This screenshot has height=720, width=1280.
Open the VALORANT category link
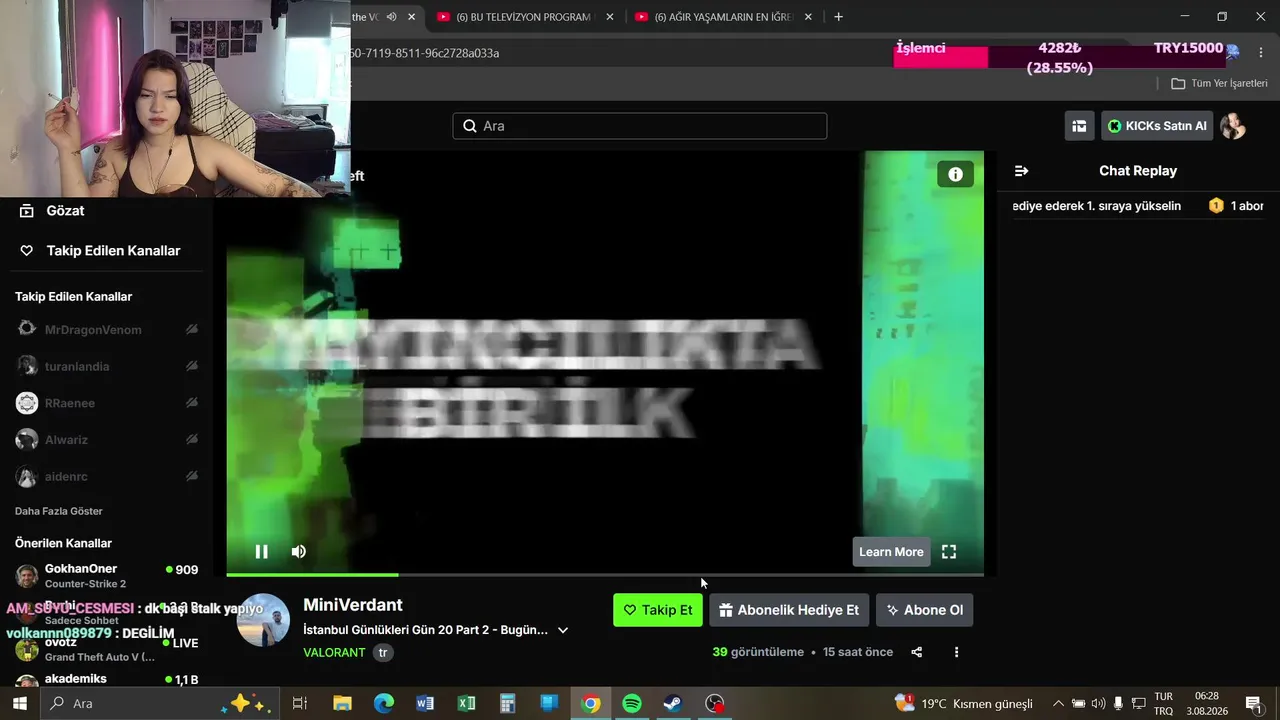click(x=334, y=652)
